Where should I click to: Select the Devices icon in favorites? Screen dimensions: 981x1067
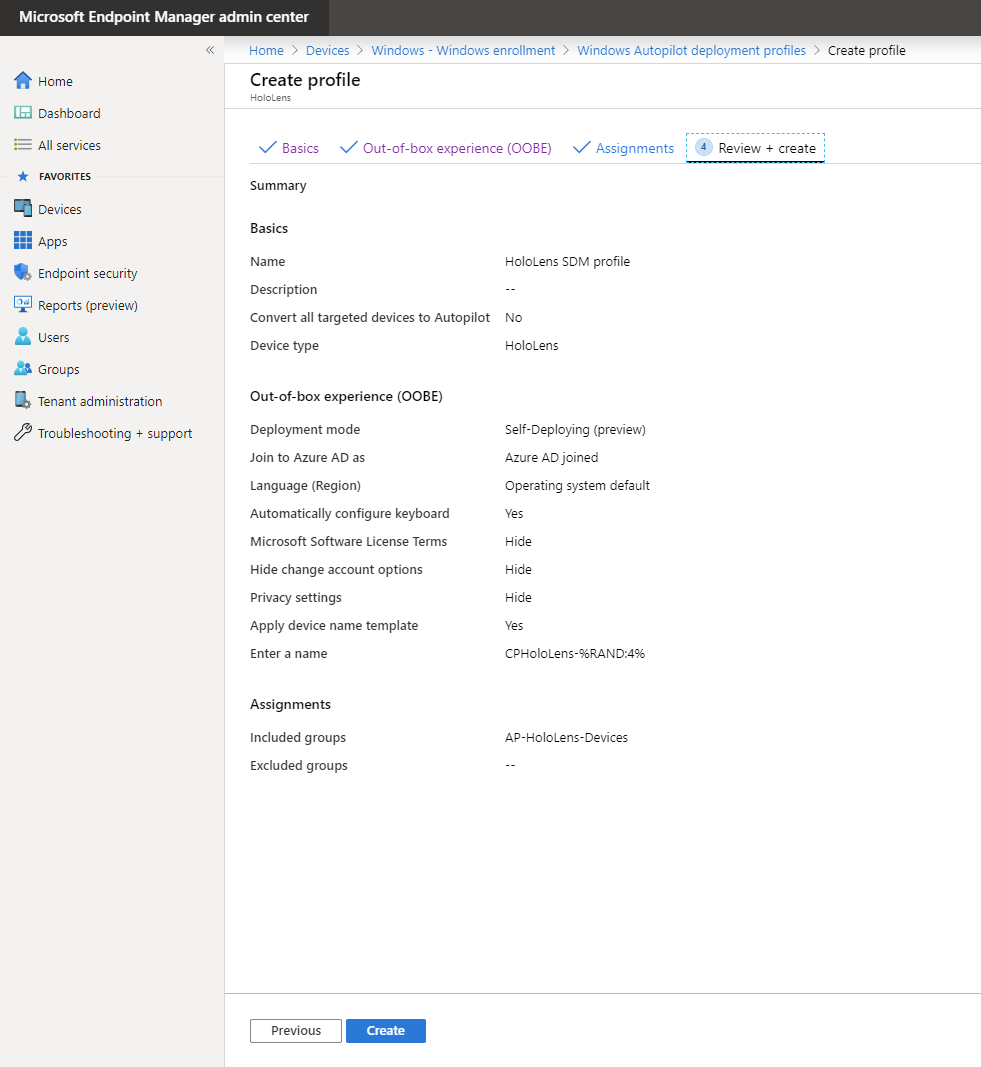point(23,209)
